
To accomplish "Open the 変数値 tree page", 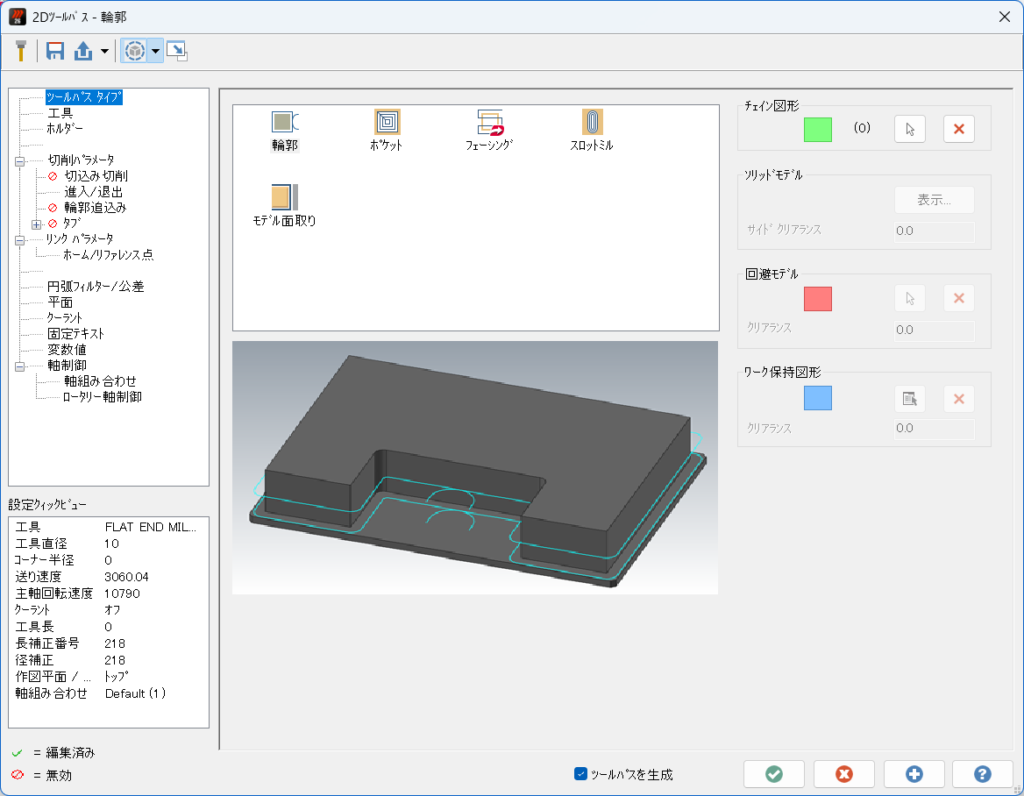I will (67, 349).
